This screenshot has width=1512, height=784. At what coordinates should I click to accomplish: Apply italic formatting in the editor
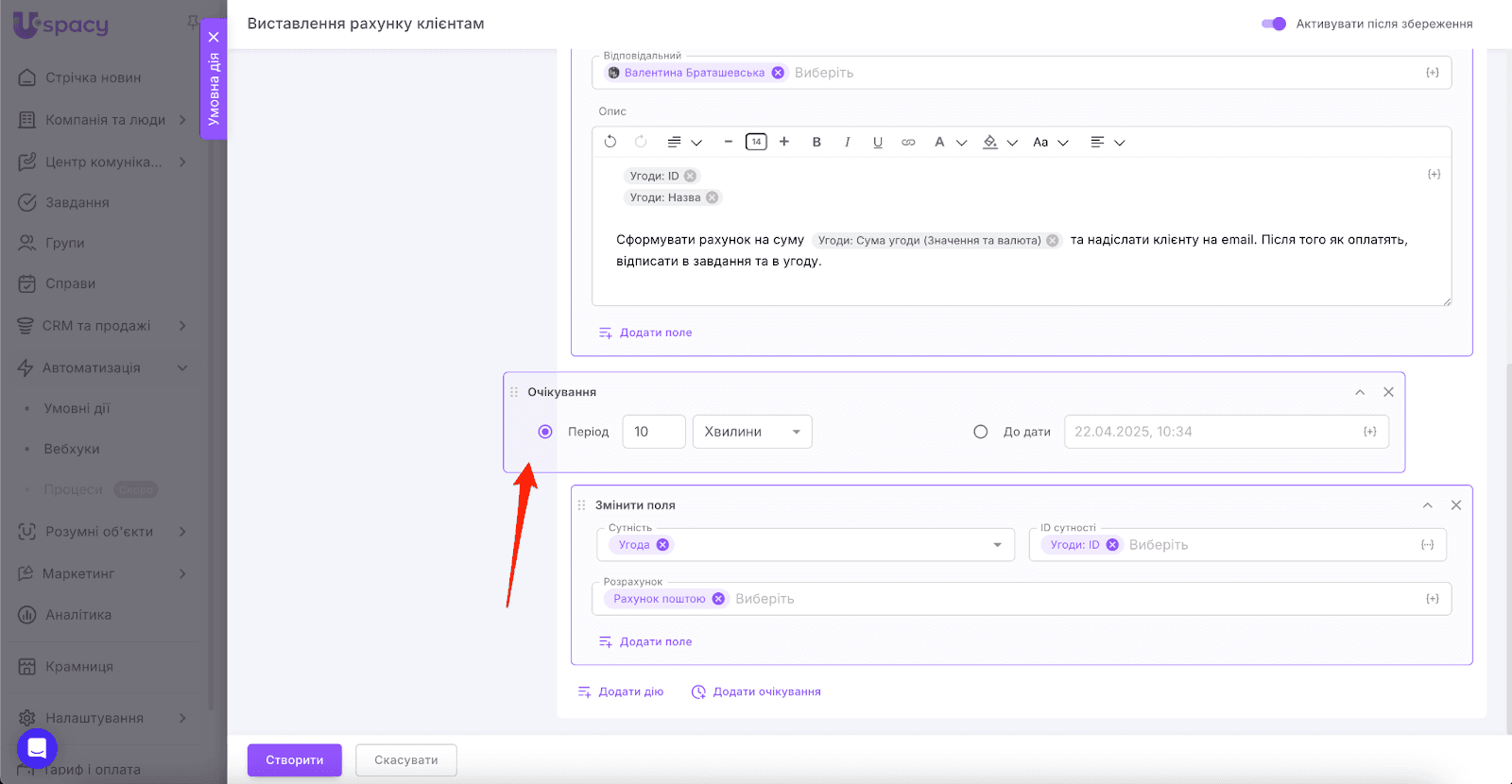[x=847, y=142]
